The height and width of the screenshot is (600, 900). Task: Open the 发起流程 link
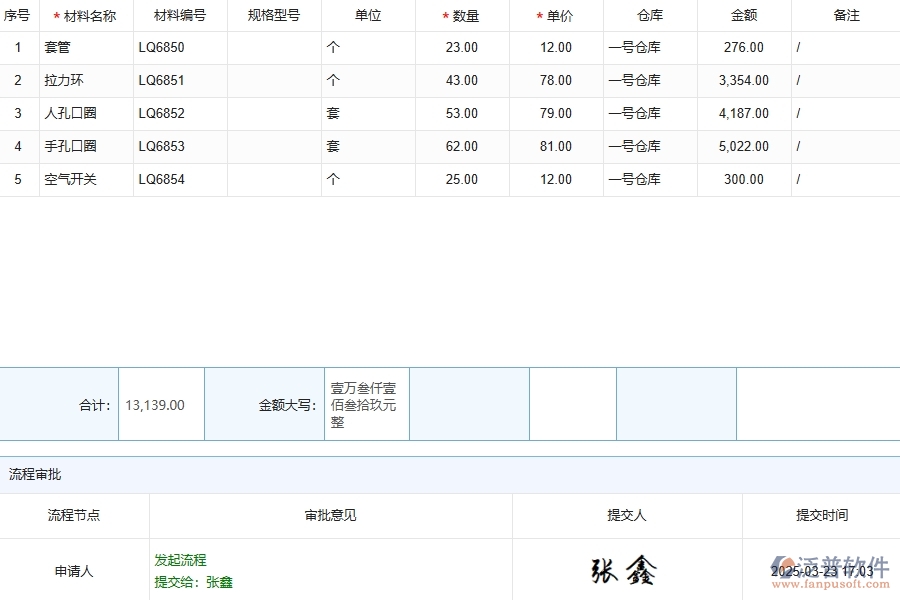[x=180, y=560]
